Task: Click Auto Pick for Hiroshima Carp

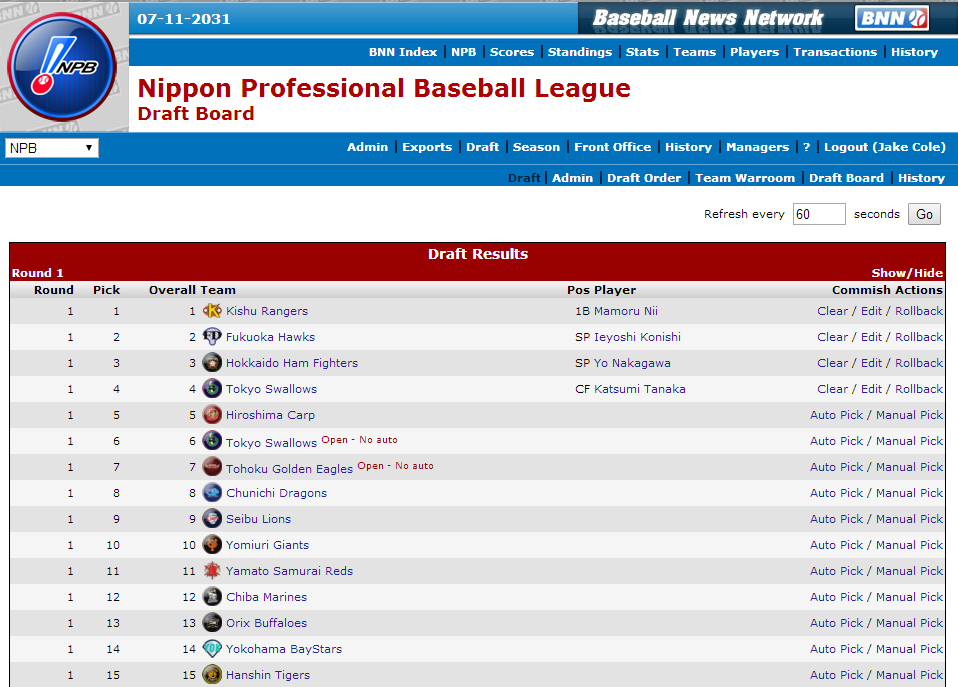Action: [x=836, y=415]
